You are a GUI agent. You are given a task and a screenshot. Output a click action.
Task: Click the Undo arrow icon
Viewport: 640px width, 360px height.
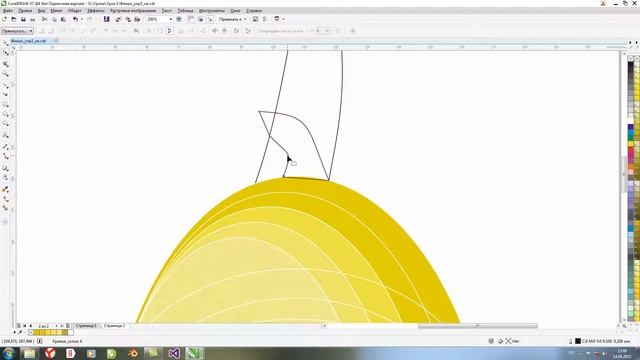(x=75, y=19)
